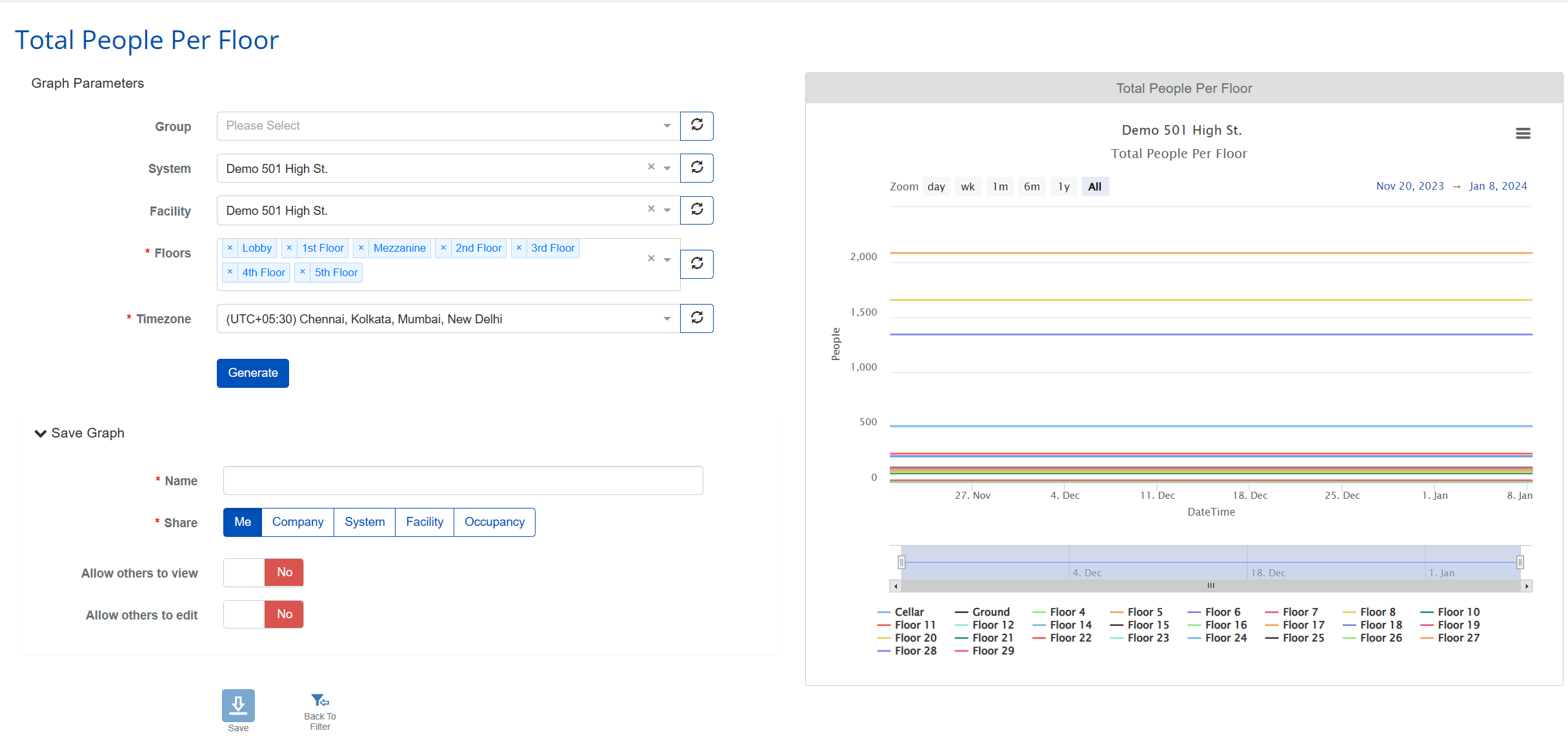The height and width of the screenshot is (746, 1568).
Task: Hide the Floor 12 series in legend
Action: pos(992,625)
